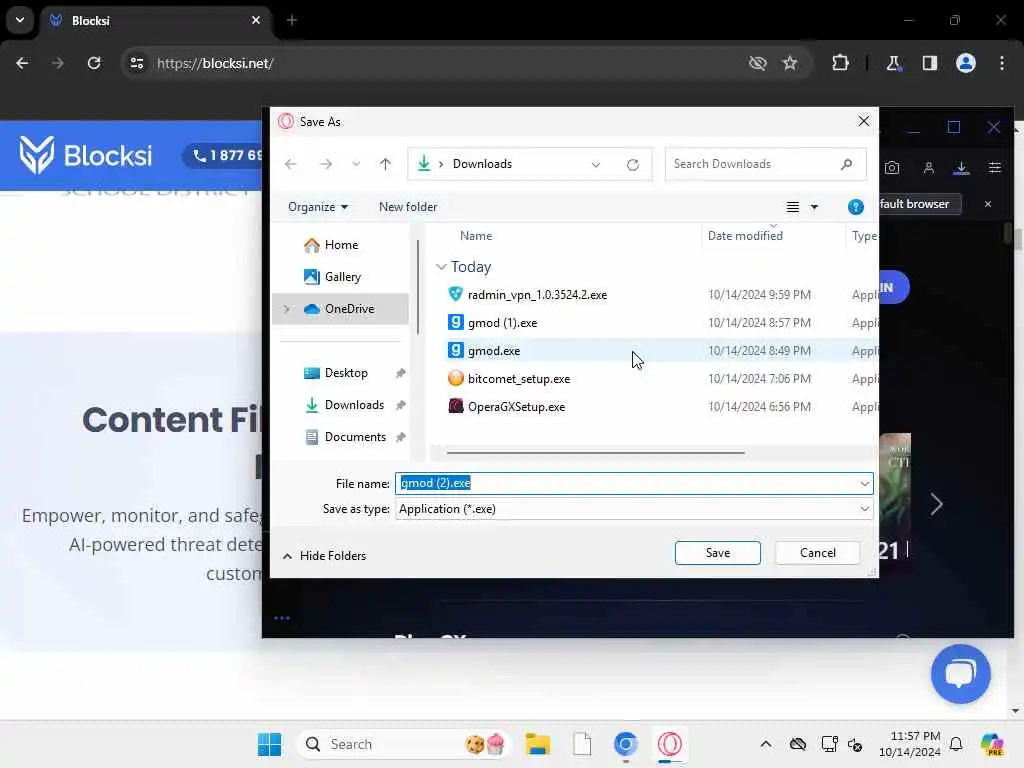Open the File name dropdown arrow
This screenshot has width=1024, height=768.
(865, 483)
